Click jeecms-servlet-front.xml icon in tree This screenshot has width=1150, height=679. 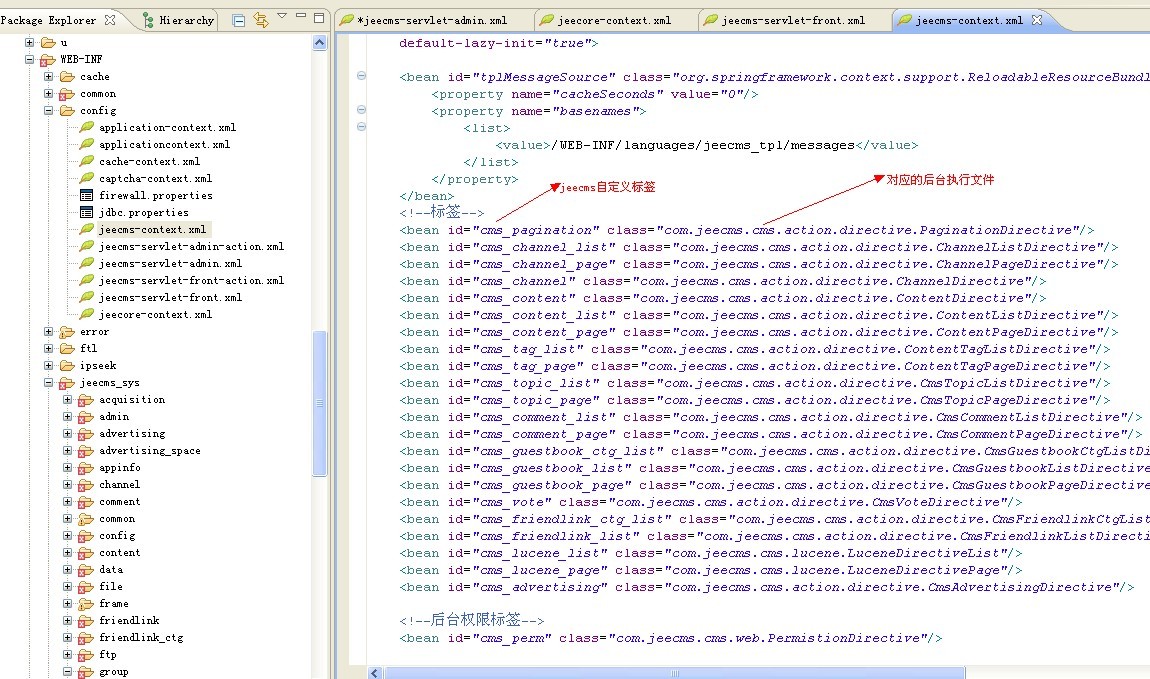click(x=87, y=296)
